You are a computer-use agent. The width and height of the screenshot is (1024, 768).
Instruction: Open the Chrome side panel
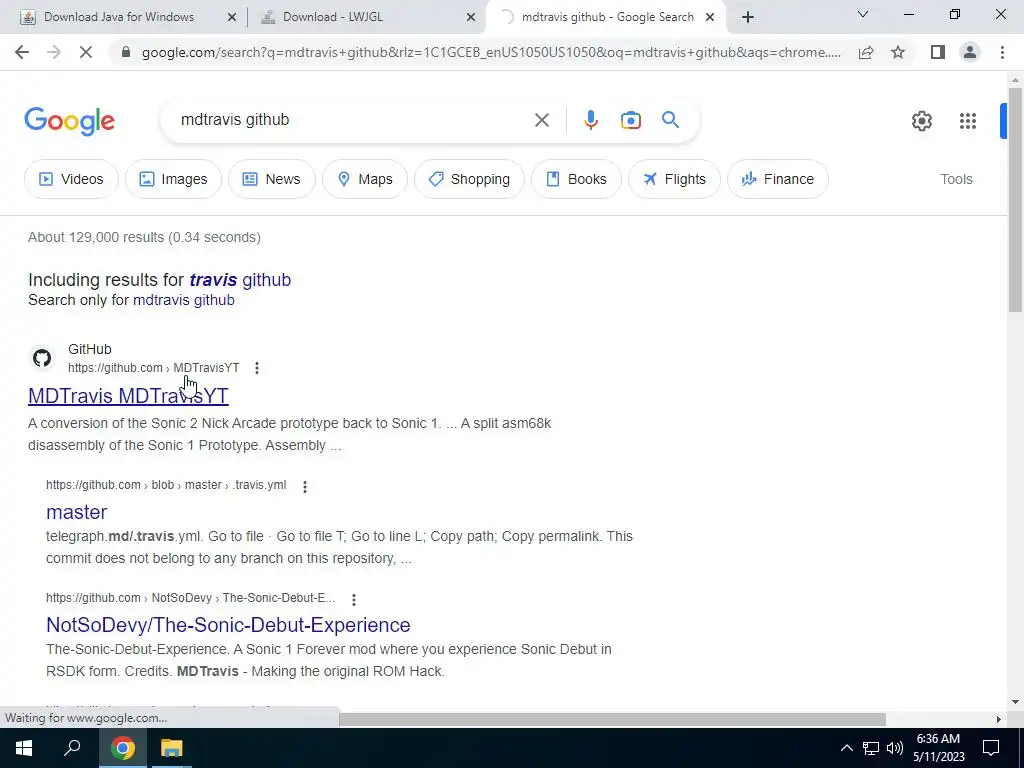(x=938, y=52)
